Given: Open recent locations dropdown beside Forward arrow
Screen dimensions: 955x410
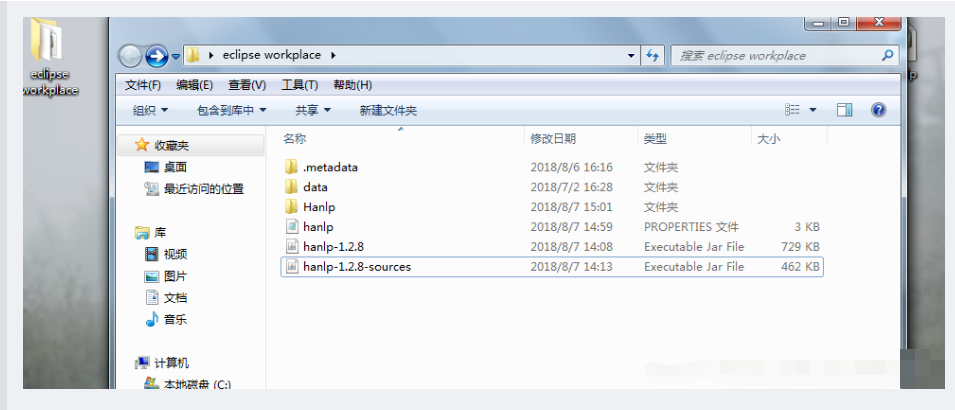Looking at the screenshot, I should click(176, 56).
